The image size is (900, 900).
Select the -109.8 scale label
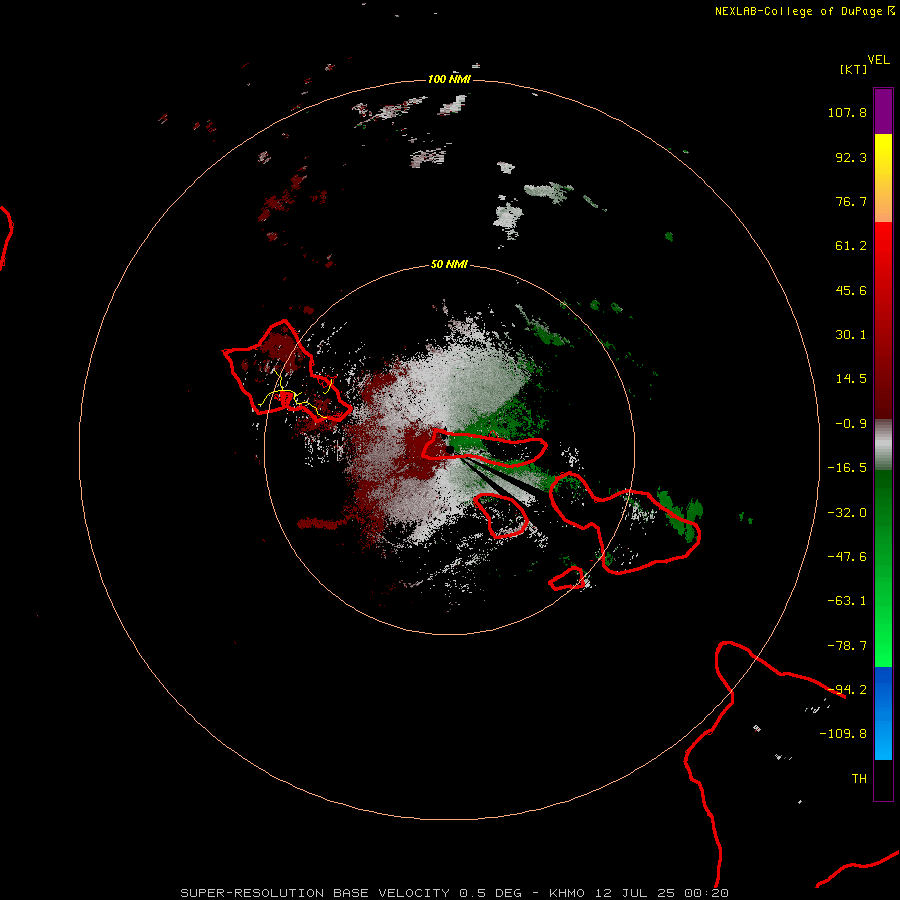pyautogui.click(x=843, y=734)
